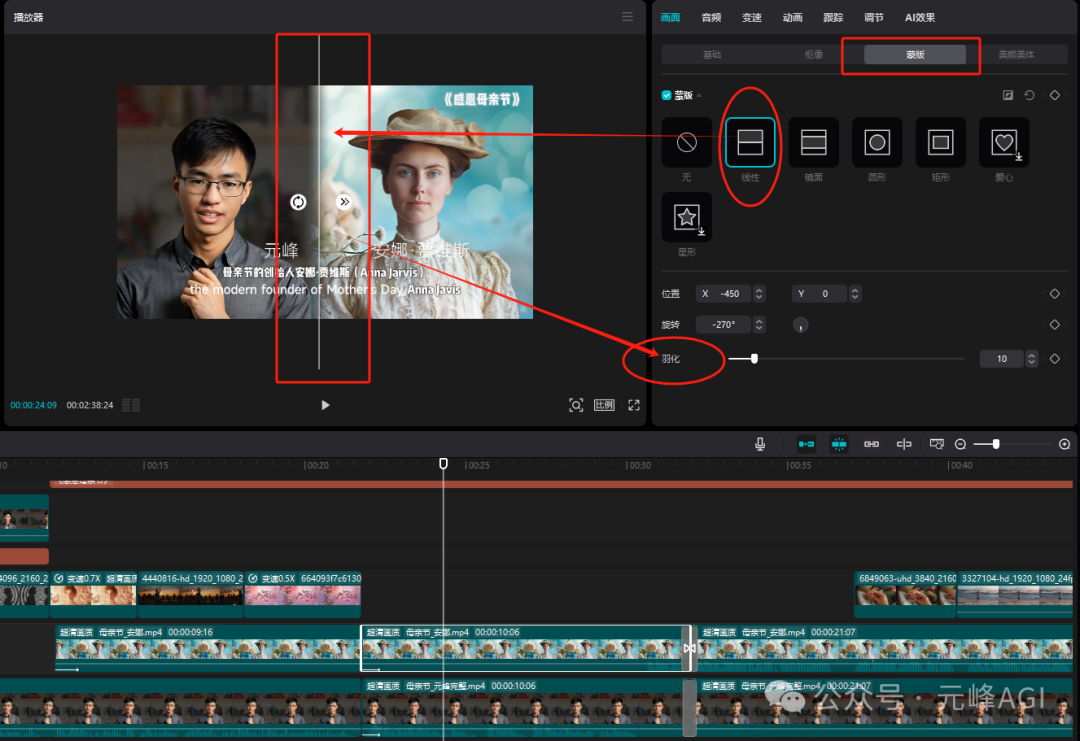Image resolution: width=1080 pixels, height=741 pixels.
Task: Open the 美颜美体 sub-tab
Action: pyautogui.click(x=1017, y=54)
